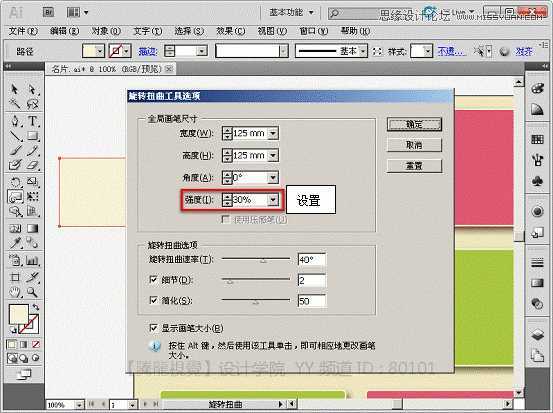The width and height of the screenshot is (553, 413).
Task: Open the 效果(C) menu
Action: click(230, 31)
